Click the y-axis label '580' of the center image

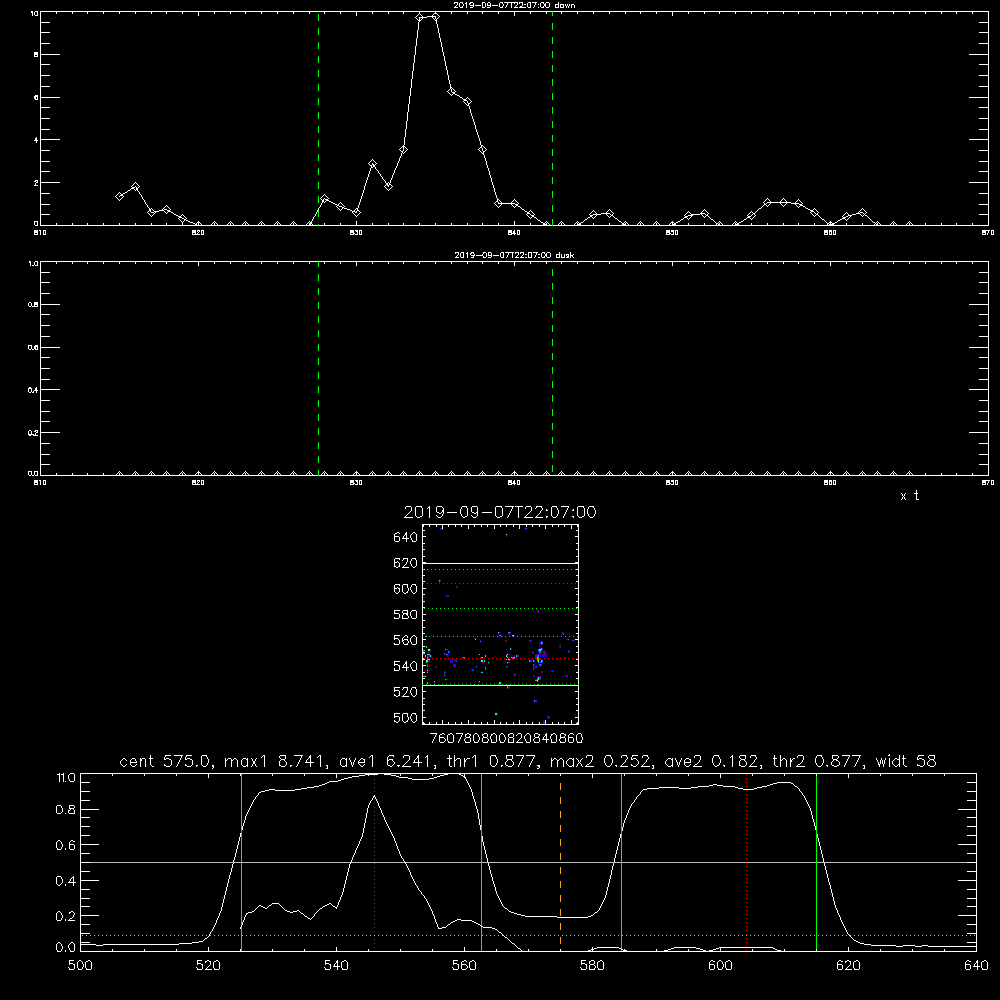tap(405, 615)
